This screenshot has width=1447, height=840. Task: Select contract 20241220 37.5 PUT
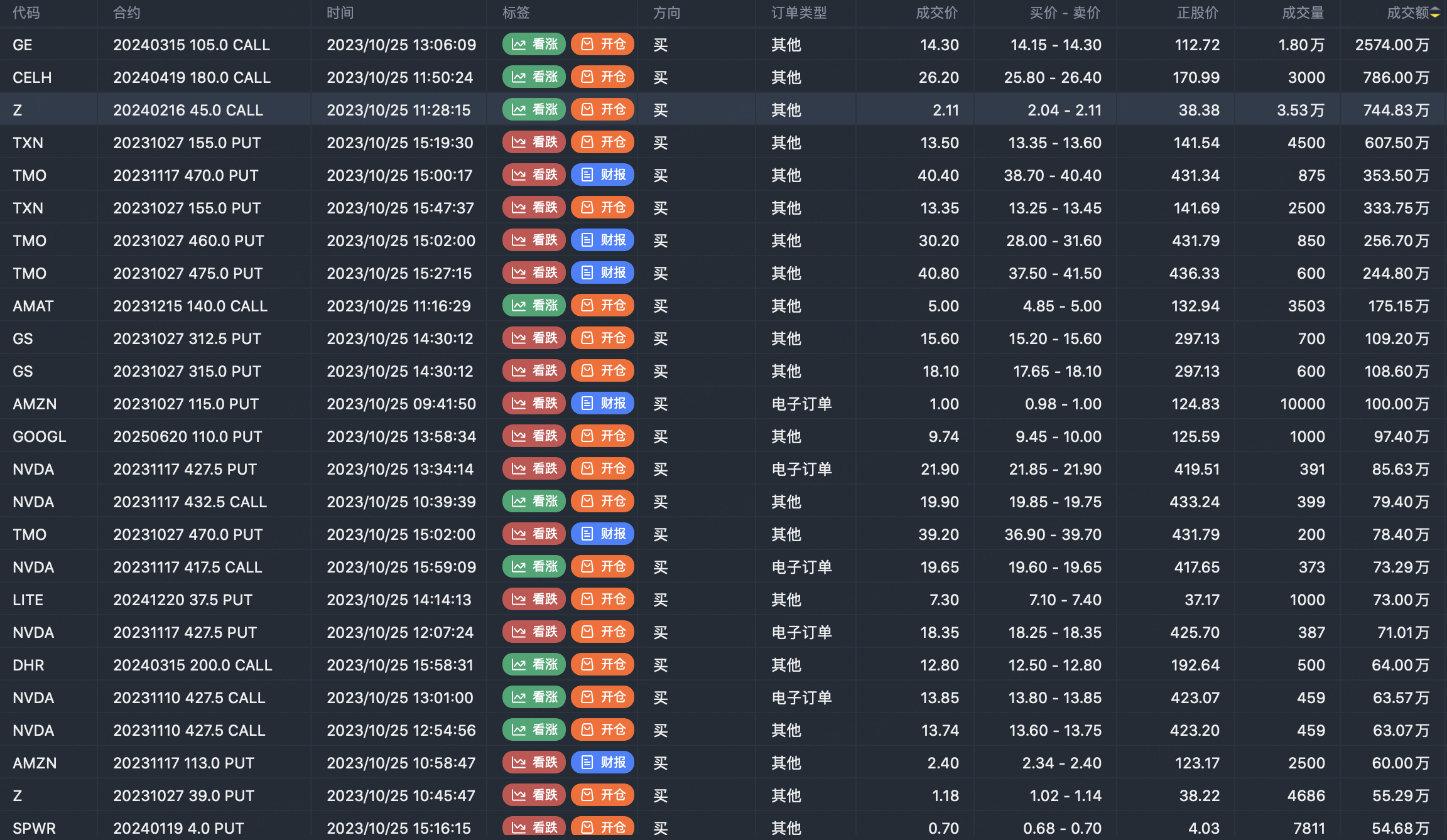click(x=183, y=600)
